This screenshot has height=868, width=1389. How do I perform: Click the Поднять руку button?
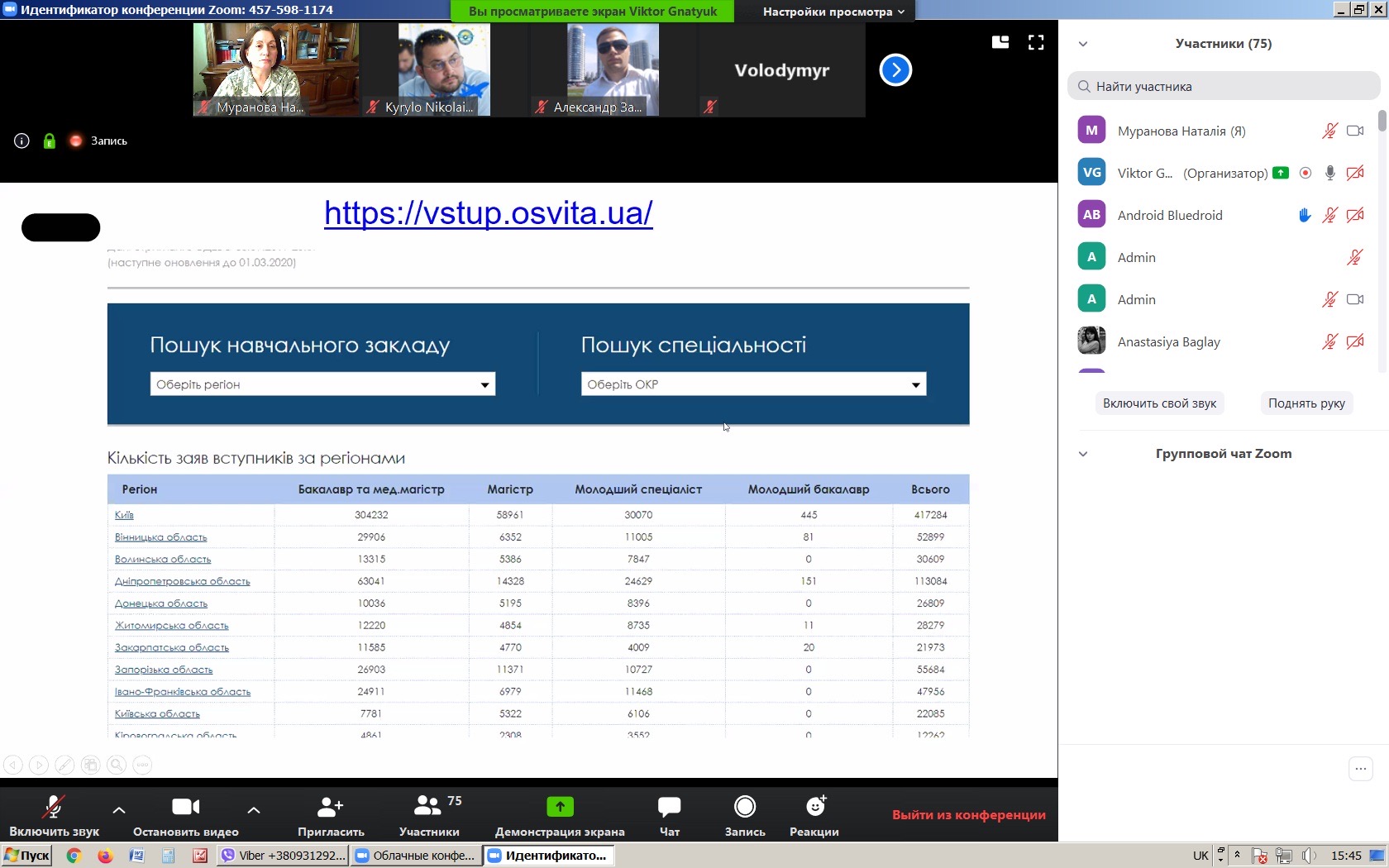[1306, 403]
